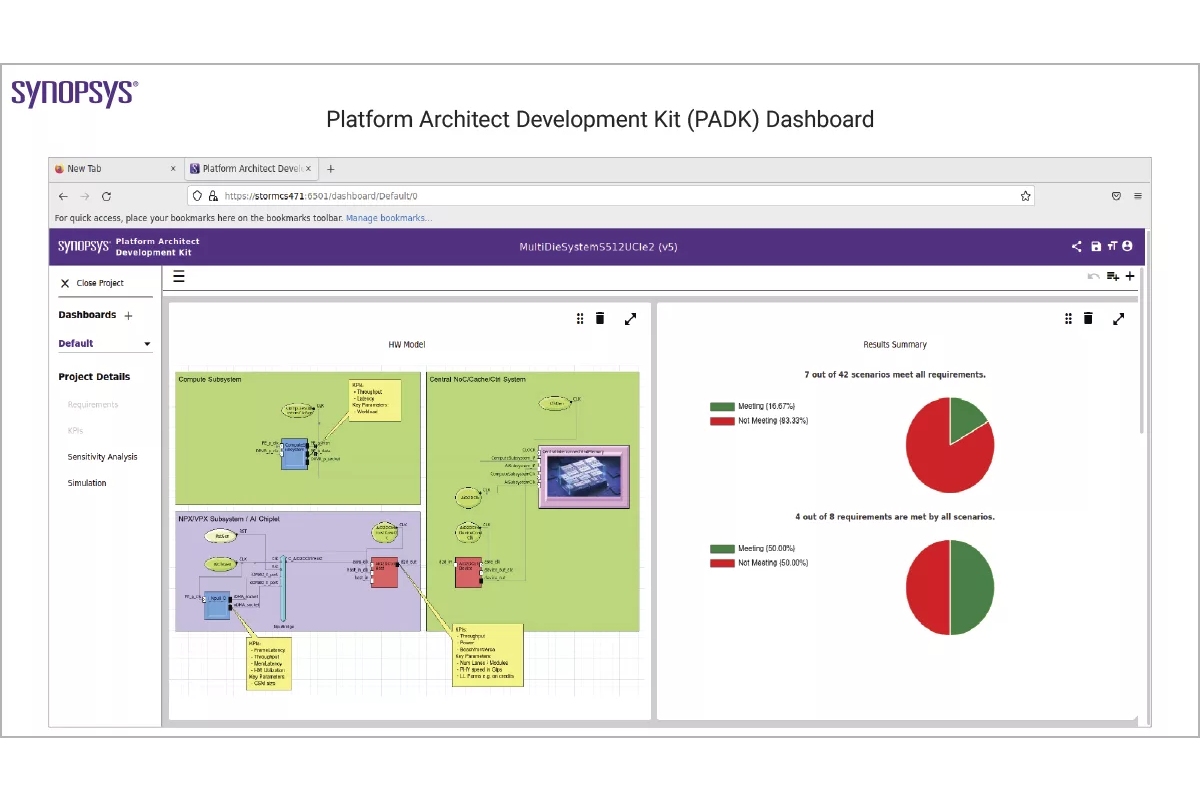
Task: Delete the HW Model widget via trash icon
Action: click(599, 318)
